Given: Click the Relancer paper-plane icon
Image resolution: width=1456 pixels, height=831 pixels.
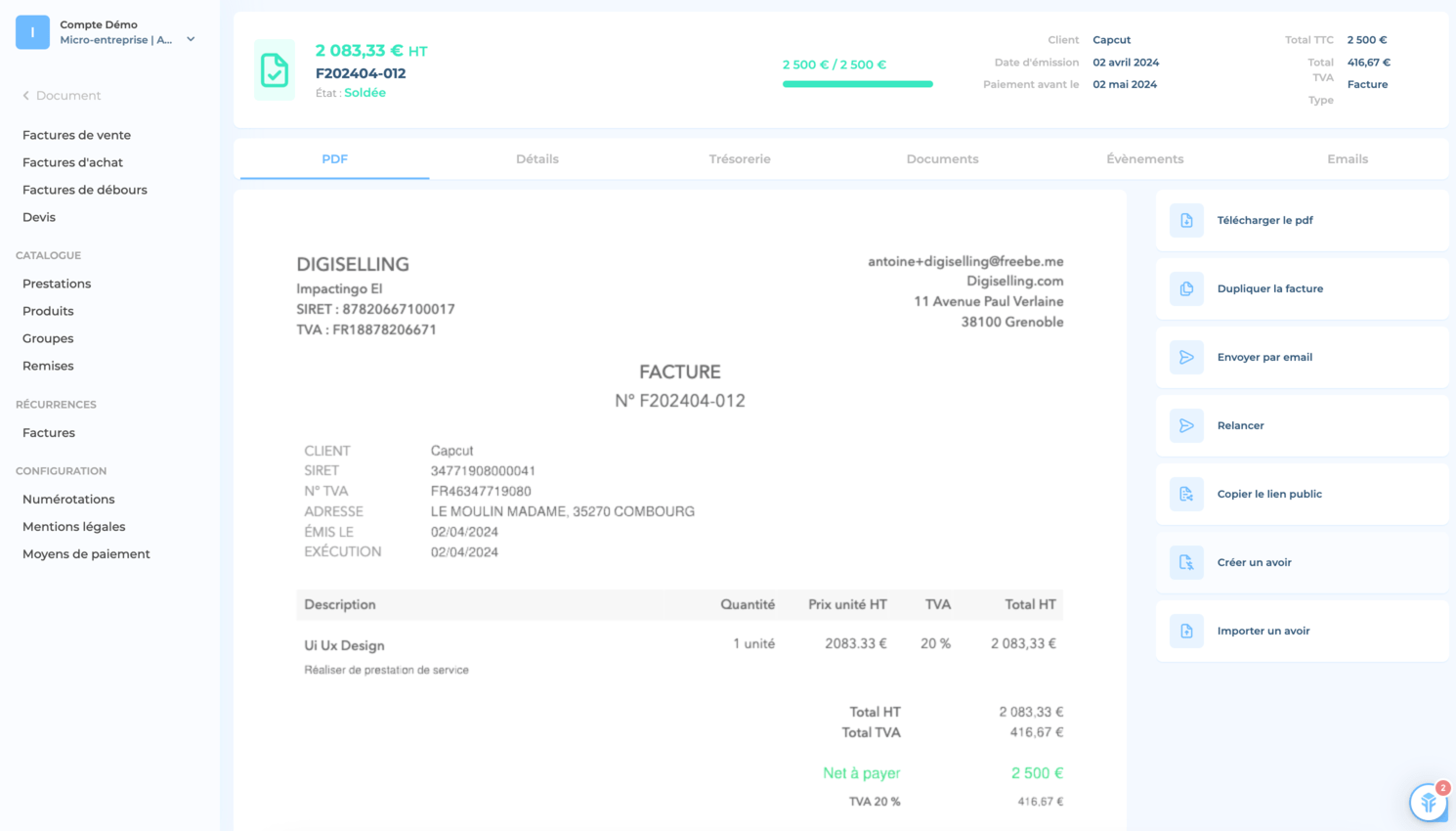Looking at the screenshot, I should [x=1186, y=425].
